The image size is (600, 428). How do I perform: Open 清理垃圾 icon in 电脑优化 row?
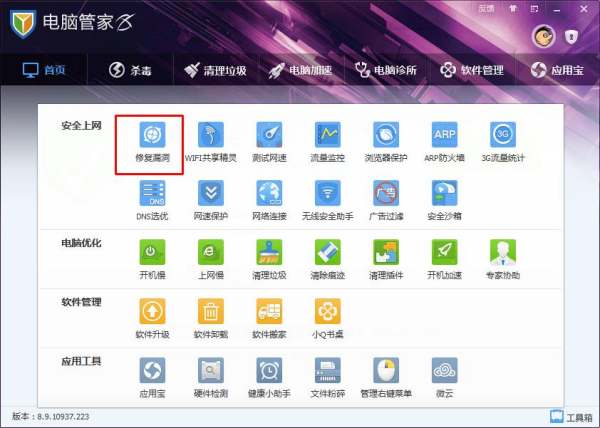coord(269,260)
